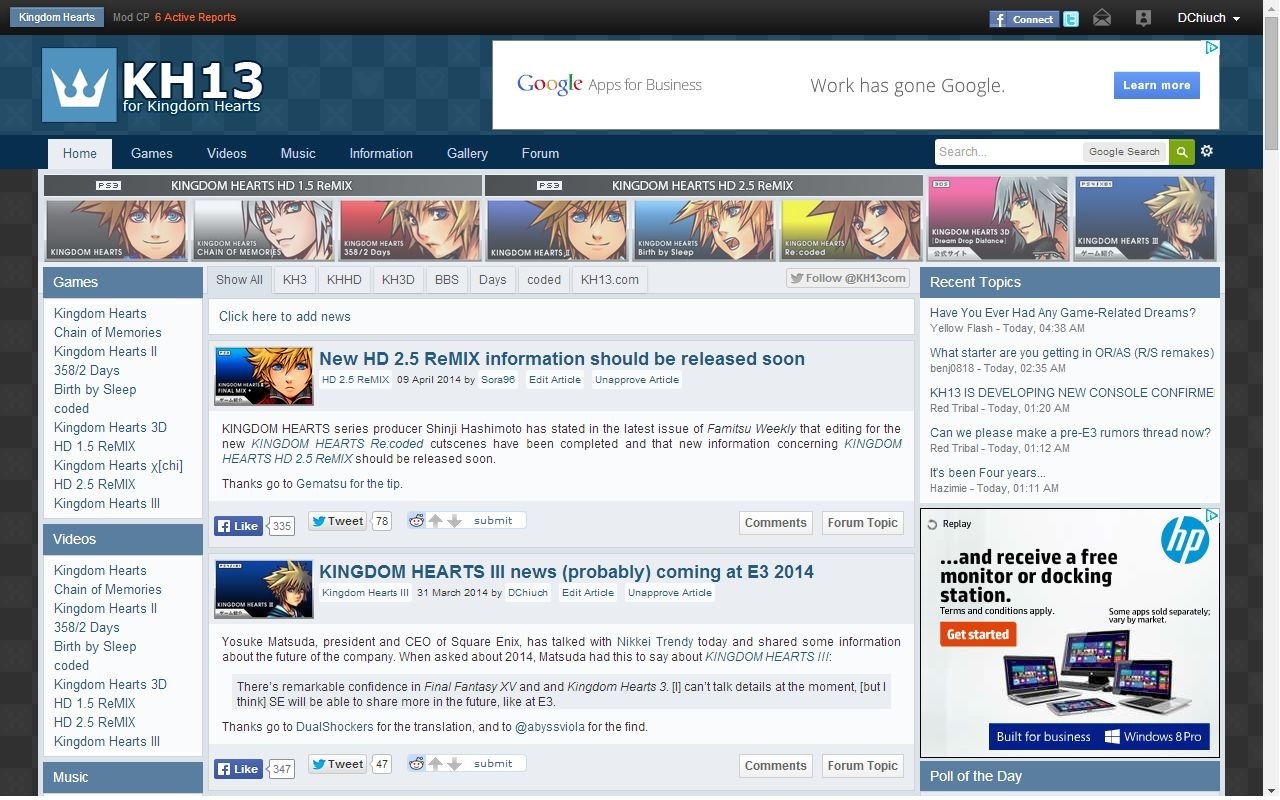
Task: Like the E3 2014 article on Facebook
Action: point(238,769)
